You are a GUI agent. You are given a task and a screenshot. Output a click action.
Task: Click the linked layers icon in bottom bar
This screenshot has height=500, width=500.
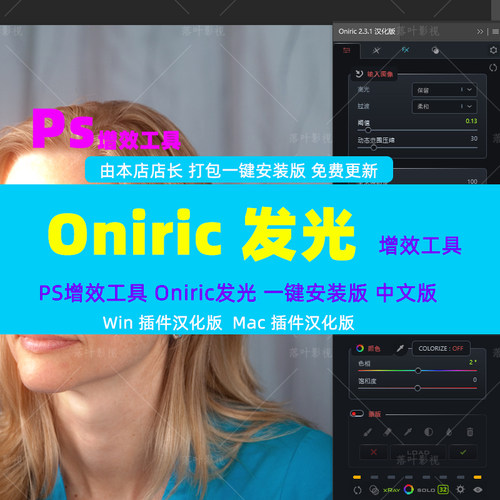(x=374, y=490)
